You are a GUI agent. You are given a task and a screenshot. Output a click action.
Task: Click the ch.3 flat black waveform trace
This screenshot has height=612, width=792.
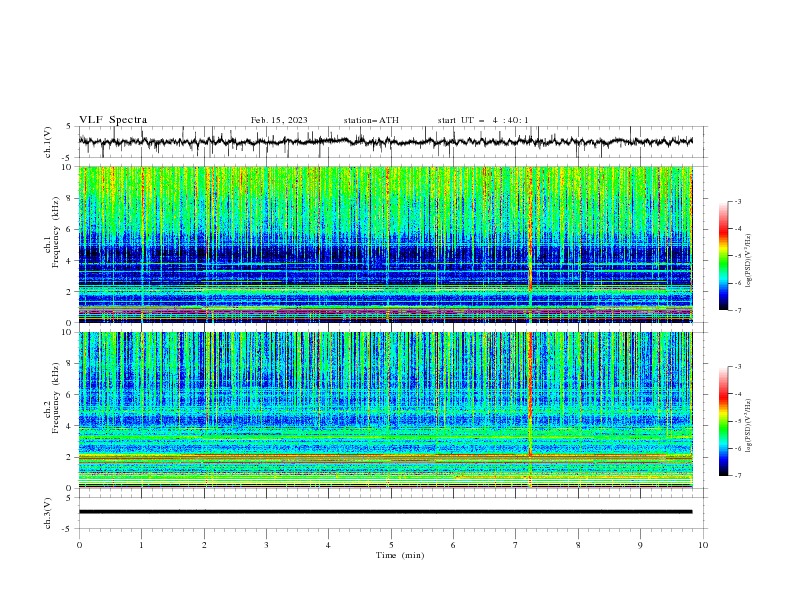pos(385,512)
